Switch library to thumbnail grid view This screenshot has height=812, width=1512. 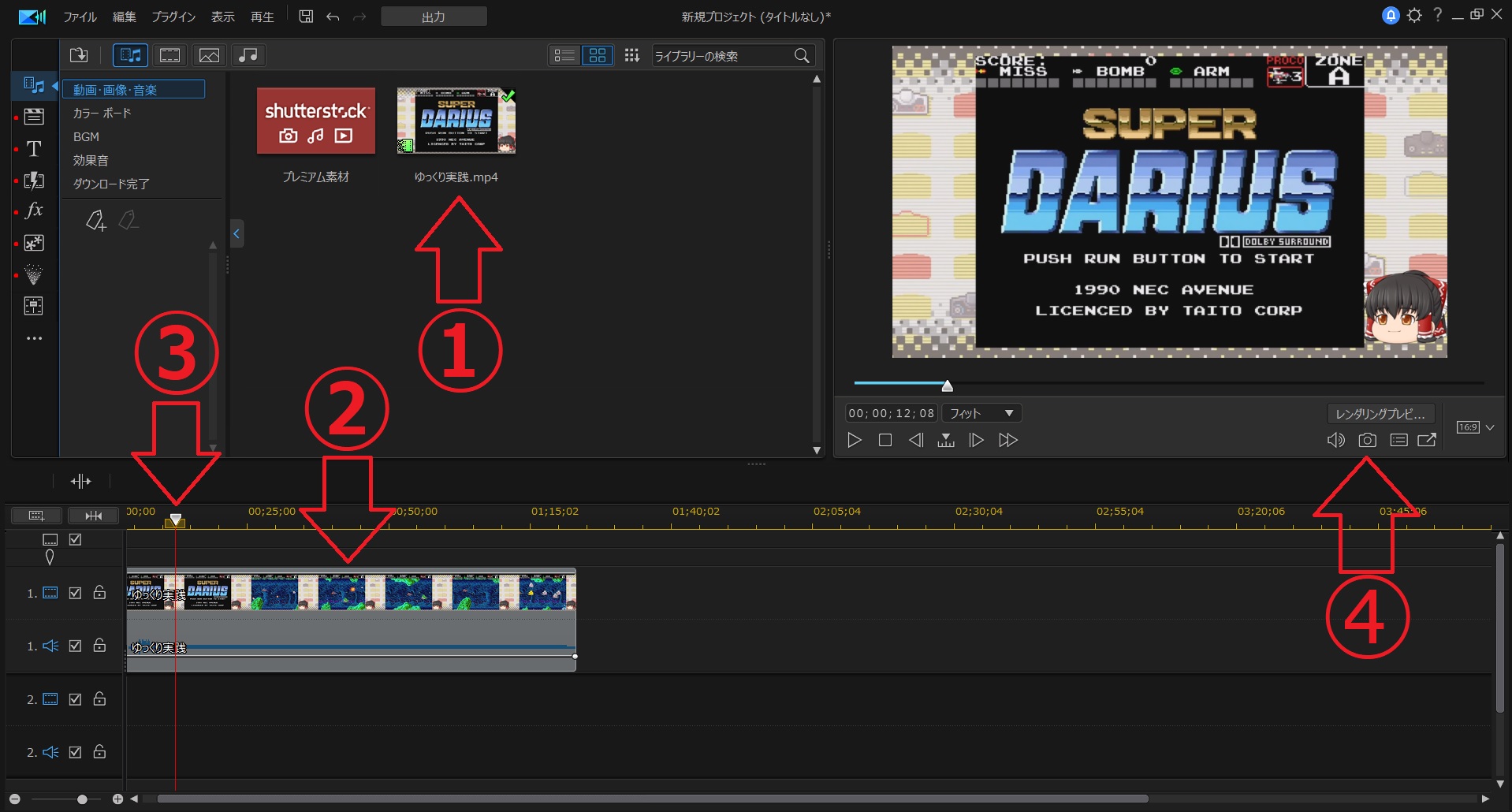point(598,55)
